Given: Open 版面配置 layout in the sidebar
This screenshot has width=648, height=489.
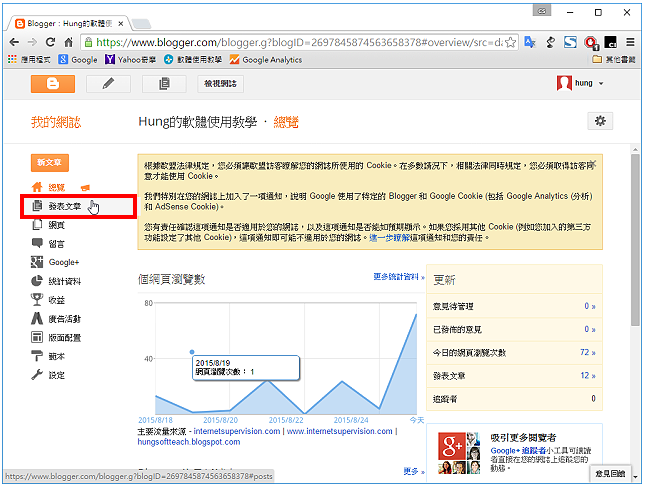Looking at the screenshot, I should point(64,338).
